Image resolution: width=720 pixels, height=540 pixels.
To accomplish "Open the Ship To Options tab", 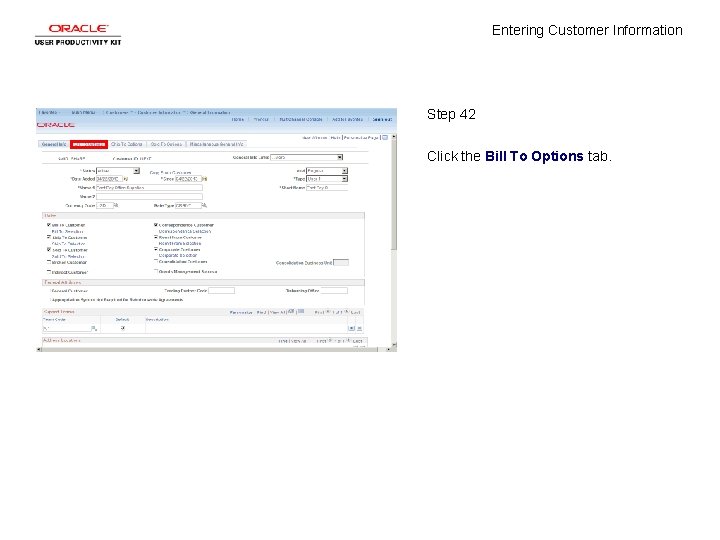I will coord(127,144).
